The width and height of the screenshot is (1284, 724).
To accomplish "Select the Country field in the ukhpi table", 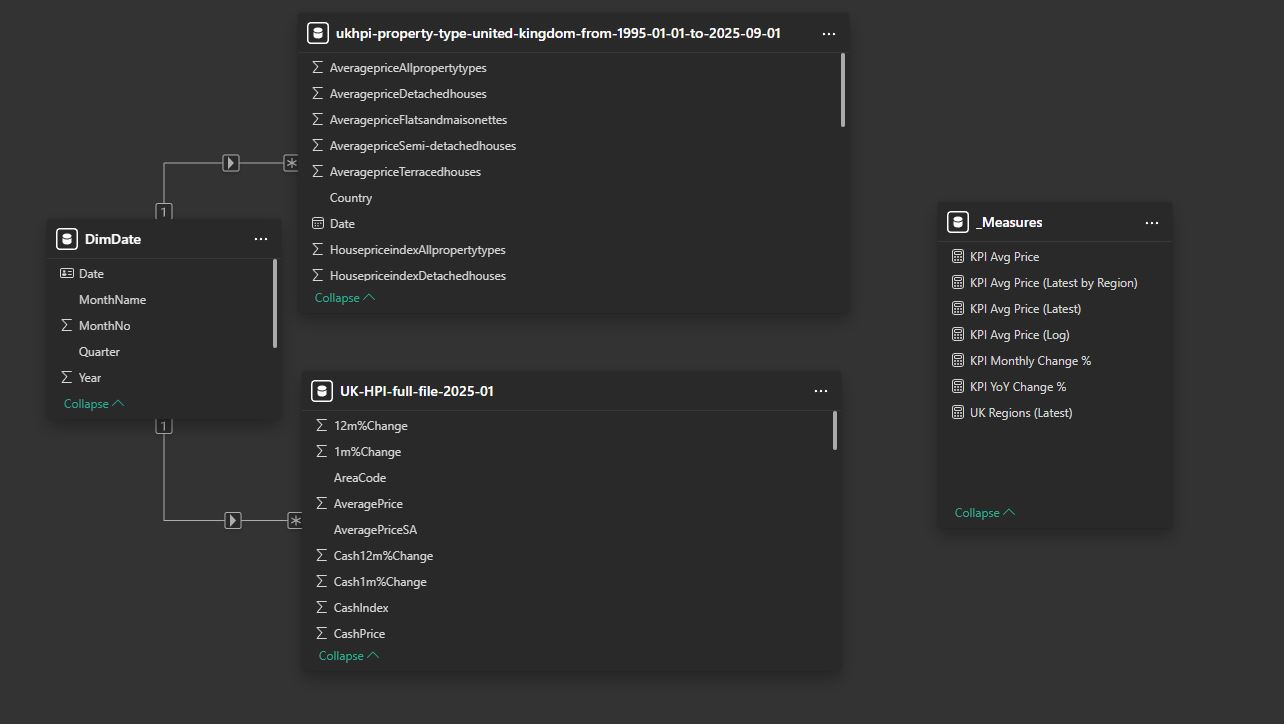I will pos(351,197).
